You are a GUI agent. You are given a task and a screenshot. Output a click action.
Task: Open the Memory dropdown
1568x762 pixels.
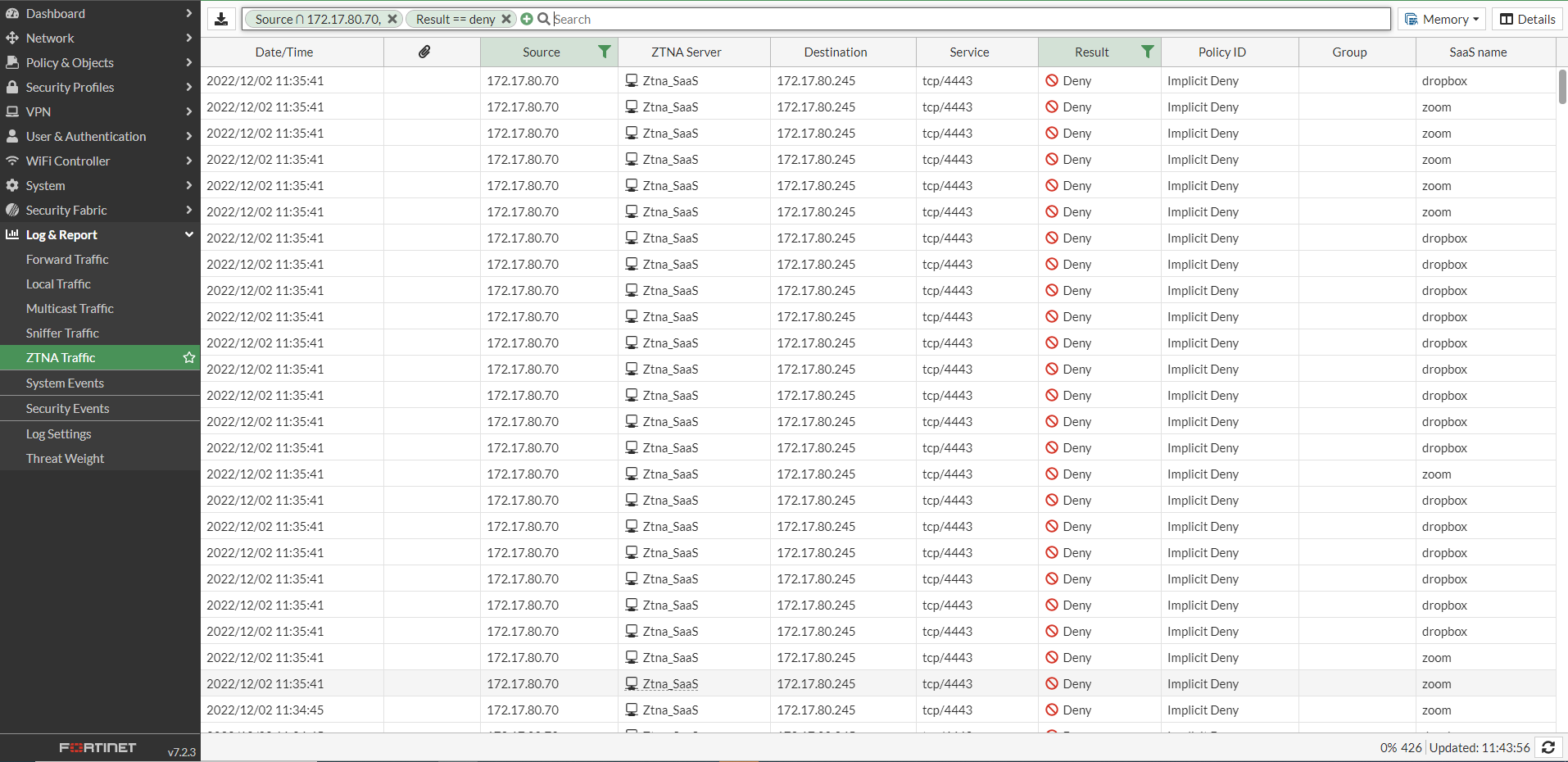(1441, 18)
